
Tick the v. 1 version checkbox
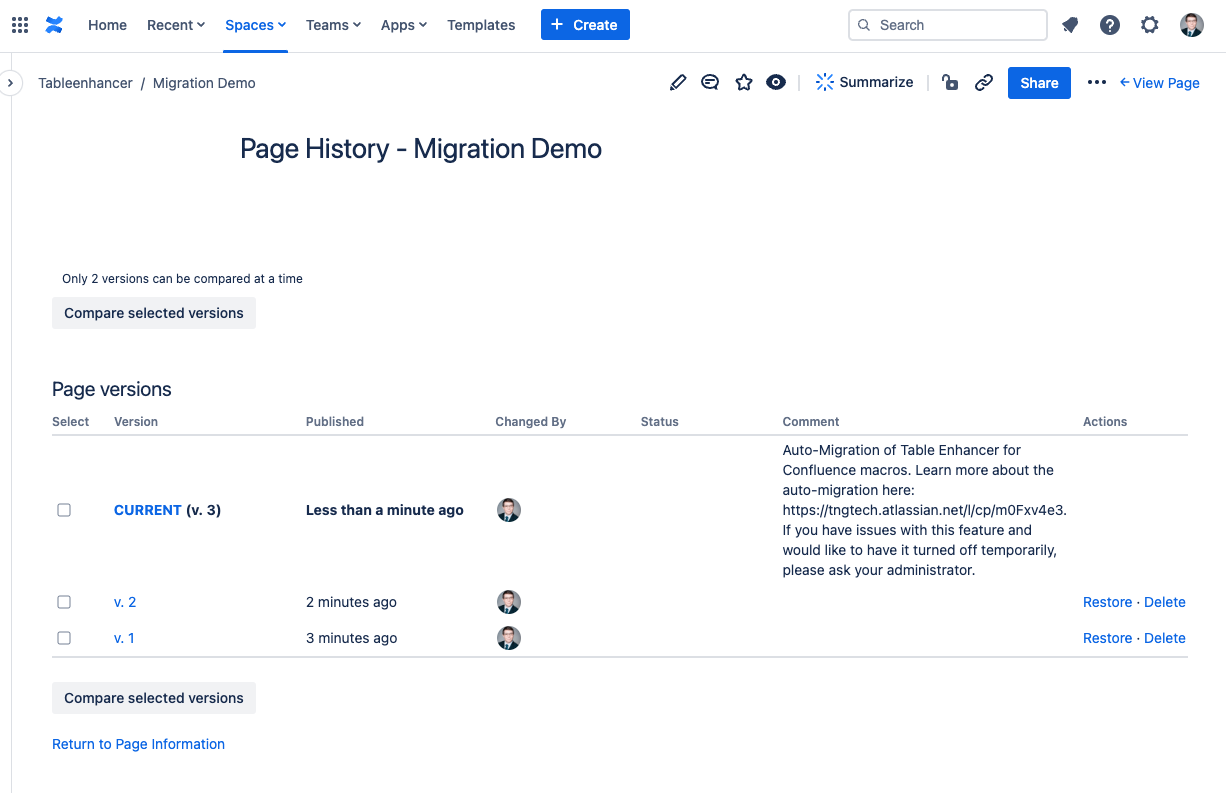64,638
